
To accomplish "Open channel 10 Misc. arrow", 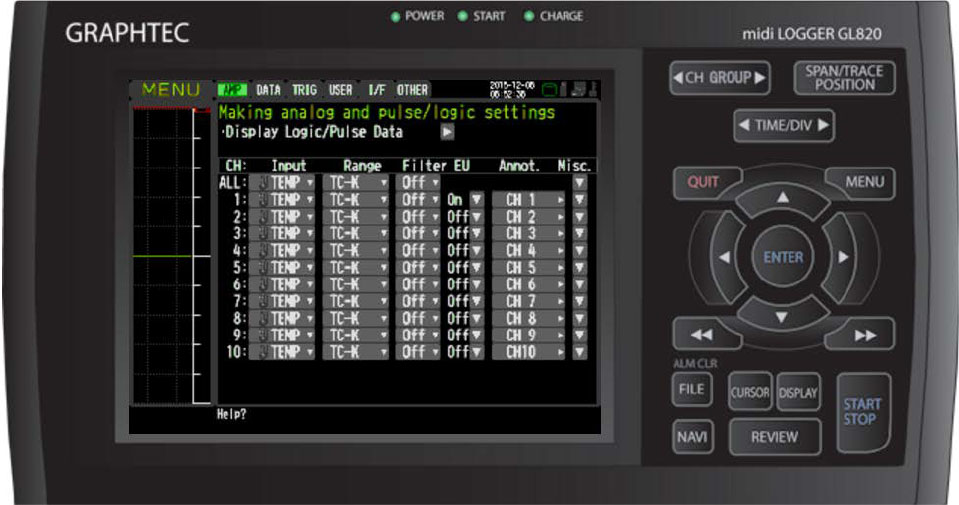I will pos(579,352).
